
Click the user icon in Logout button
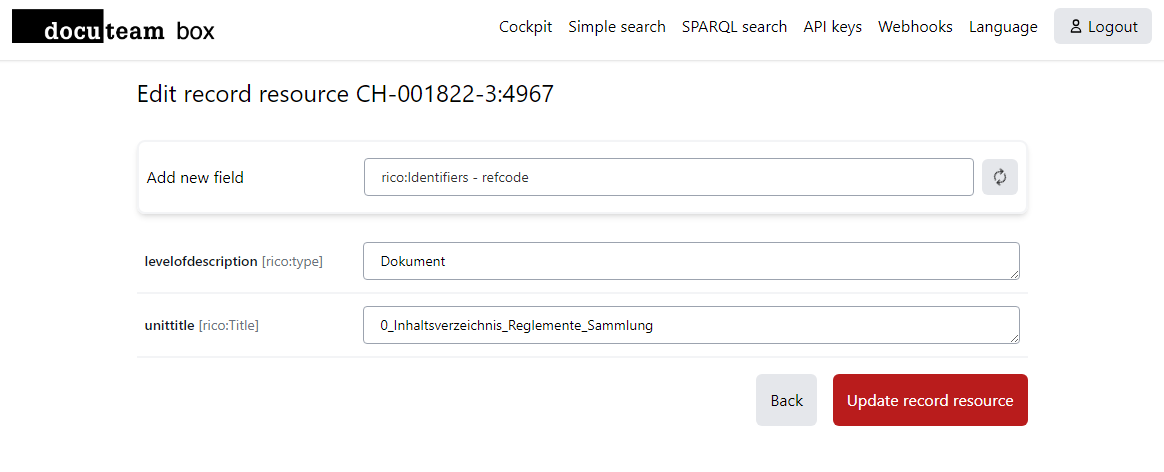click(x=1076, y=27)
